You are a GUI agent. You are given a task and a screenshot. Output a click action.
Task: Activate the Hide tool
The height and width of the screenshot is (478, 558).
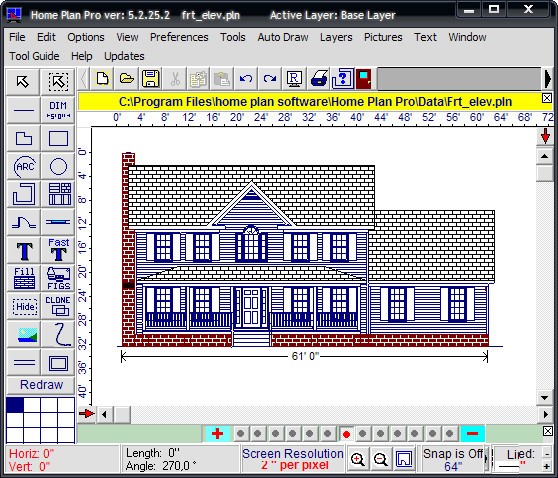pos(23,306)
